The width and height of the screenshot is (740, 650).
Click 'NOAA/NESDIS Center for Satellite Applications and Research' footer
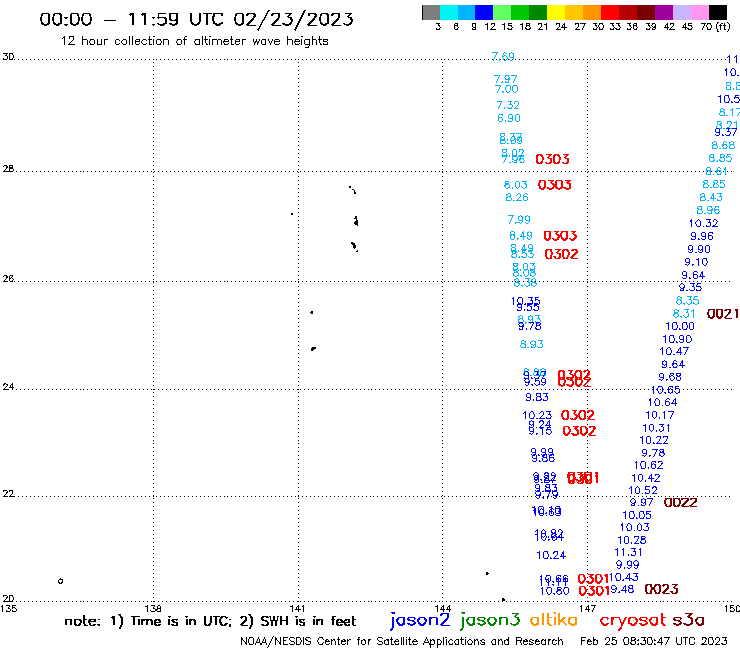coord(402,641)
